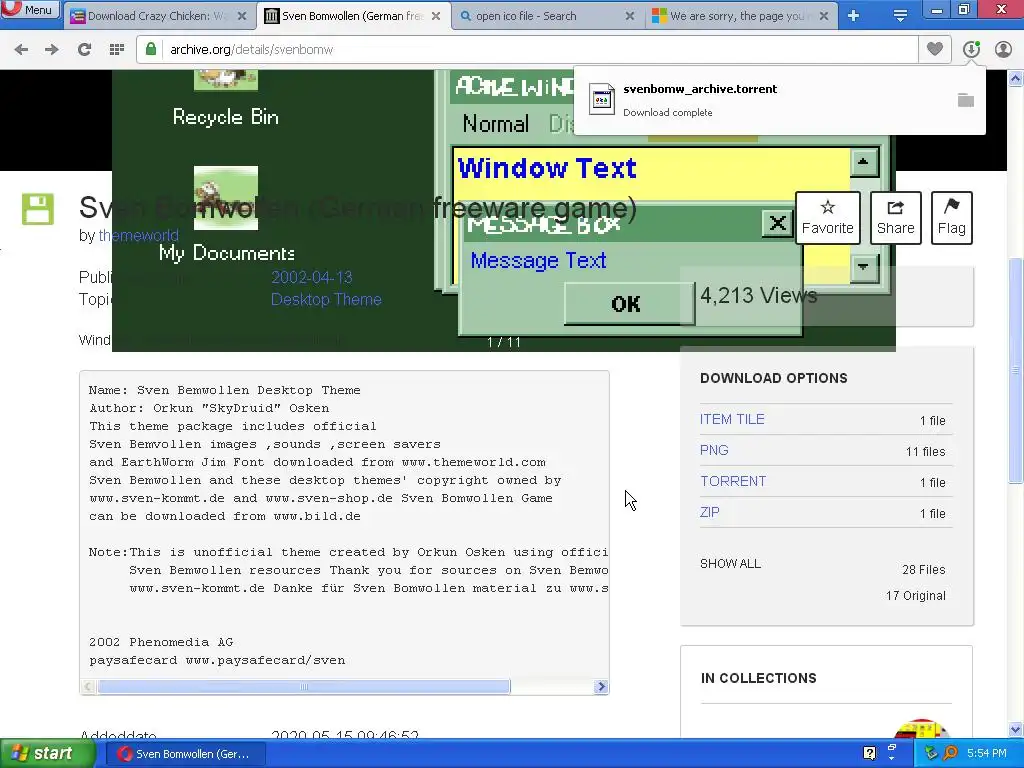Screen dimensions: 1024x768
Task: Reload the current page
Action: click(84, 49)
